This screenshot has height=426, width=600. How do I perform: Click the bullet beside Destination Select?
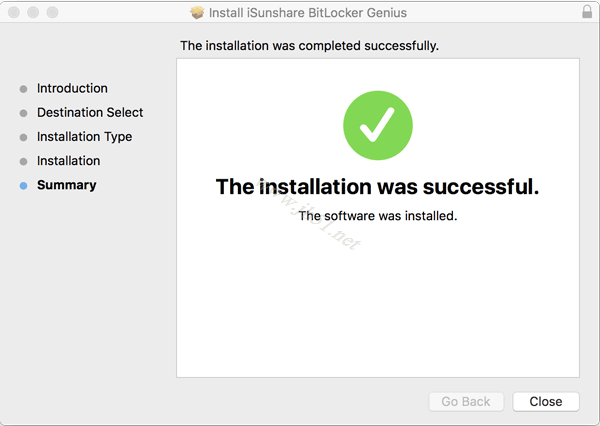coord(23,113)
